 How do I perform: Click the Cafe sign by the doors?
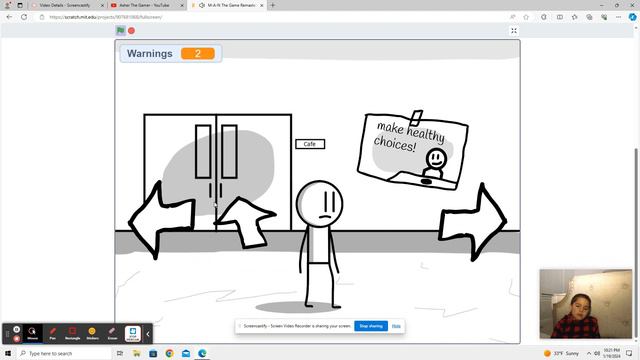[310, 144]
